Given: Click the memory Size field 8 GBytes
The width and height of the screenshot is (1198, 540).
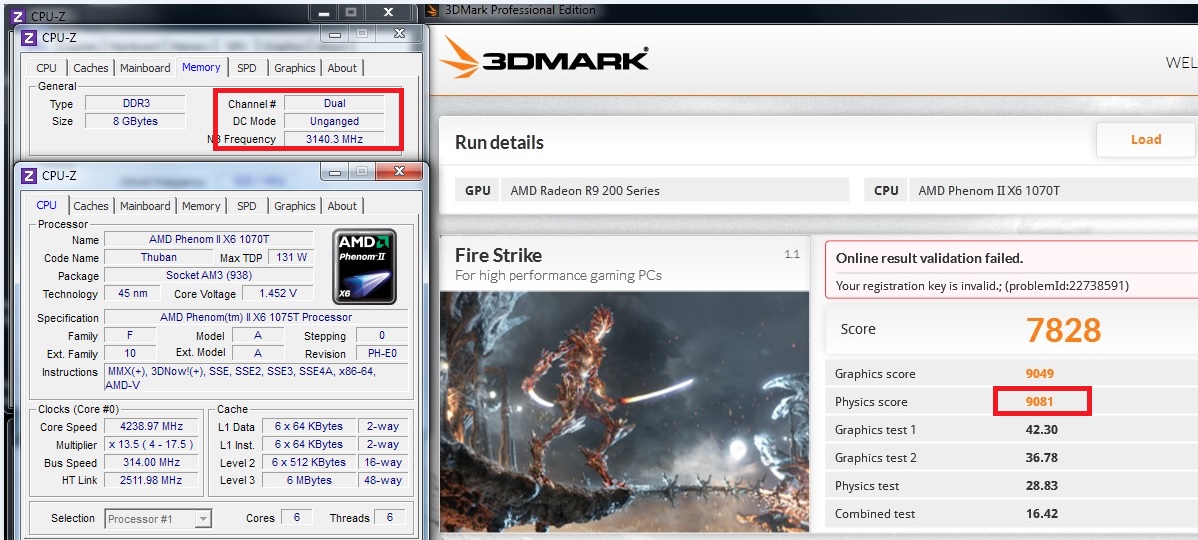Looking at the screenshot, I should 134,121.
